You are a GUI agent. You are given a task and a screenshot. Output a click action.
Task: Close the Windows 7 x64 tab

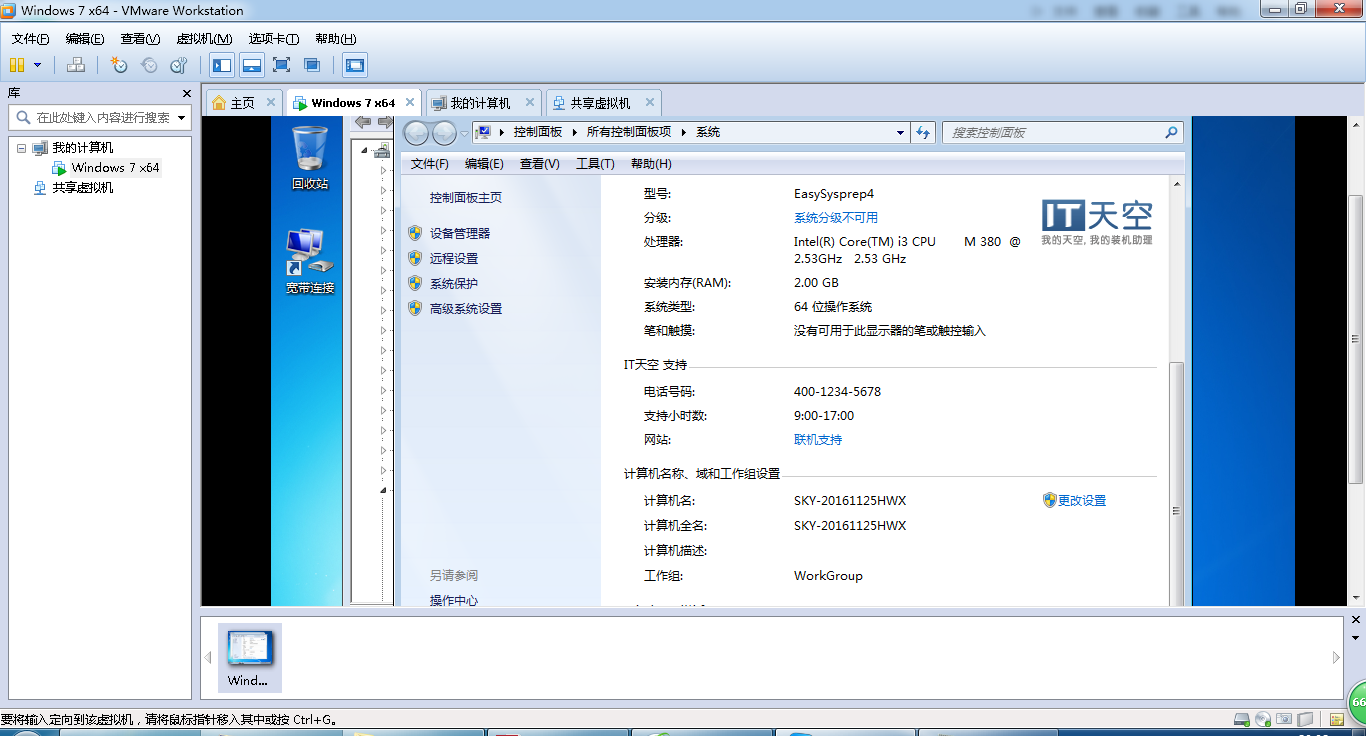(410, 102)
